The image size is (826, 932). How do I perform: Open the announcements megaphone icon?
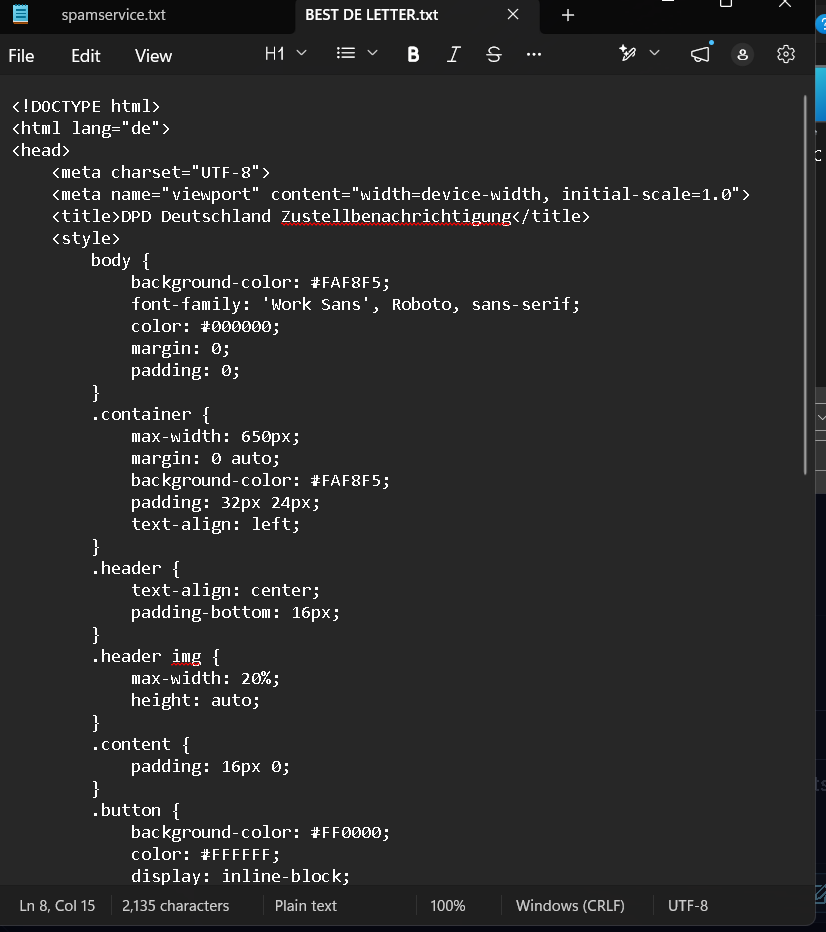[x=701, y=54]
